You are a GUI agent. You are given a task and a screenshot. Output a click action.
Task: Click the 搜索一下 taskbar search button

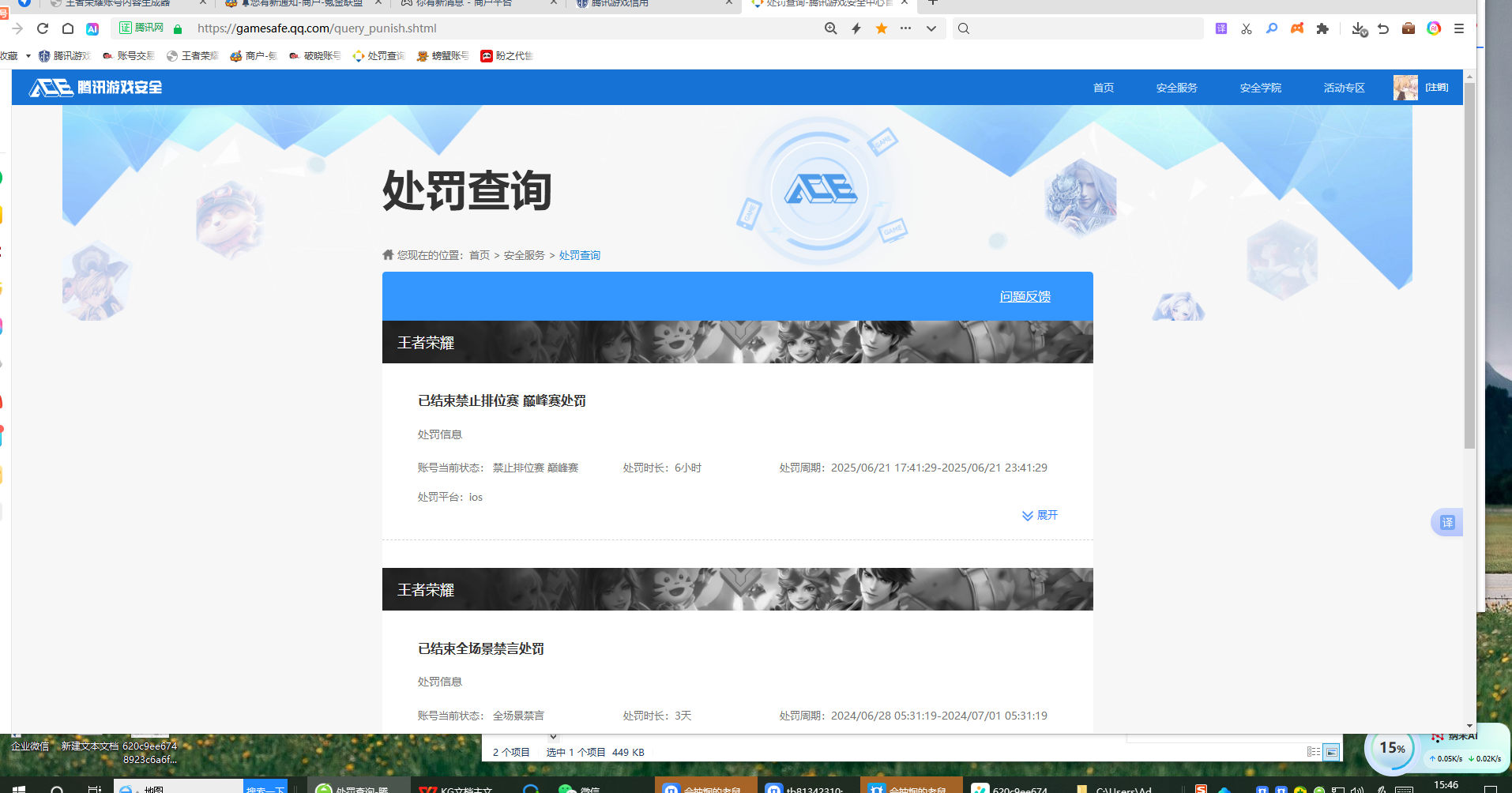[265, 787]
